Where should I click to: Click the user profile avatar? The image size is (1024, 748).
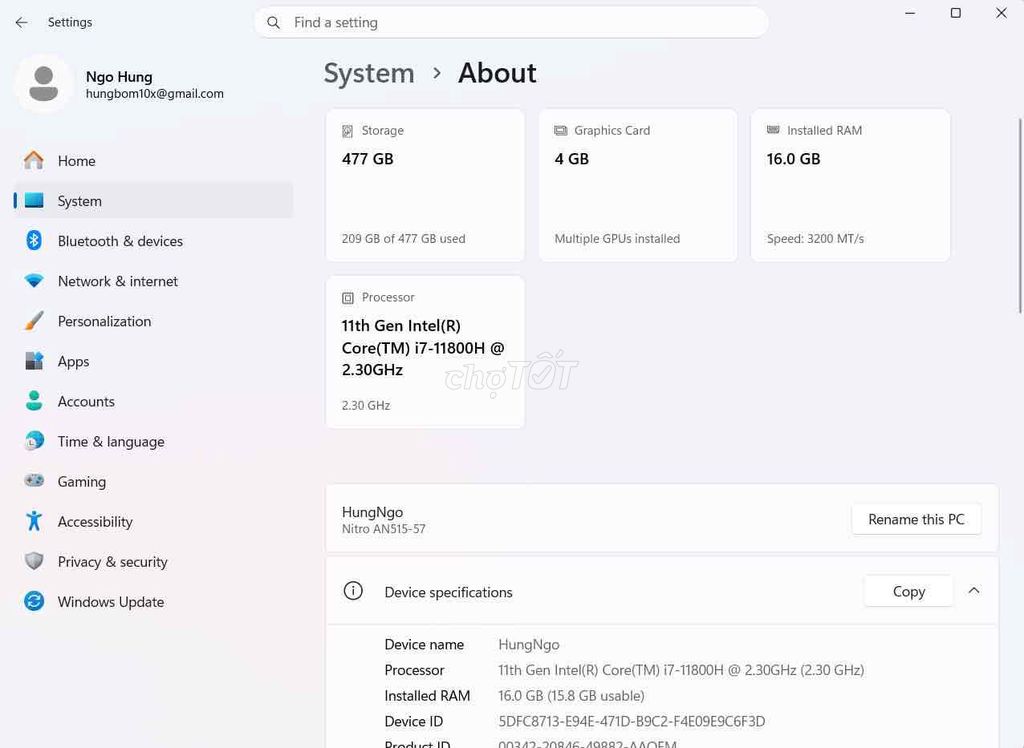coord(44,84)
